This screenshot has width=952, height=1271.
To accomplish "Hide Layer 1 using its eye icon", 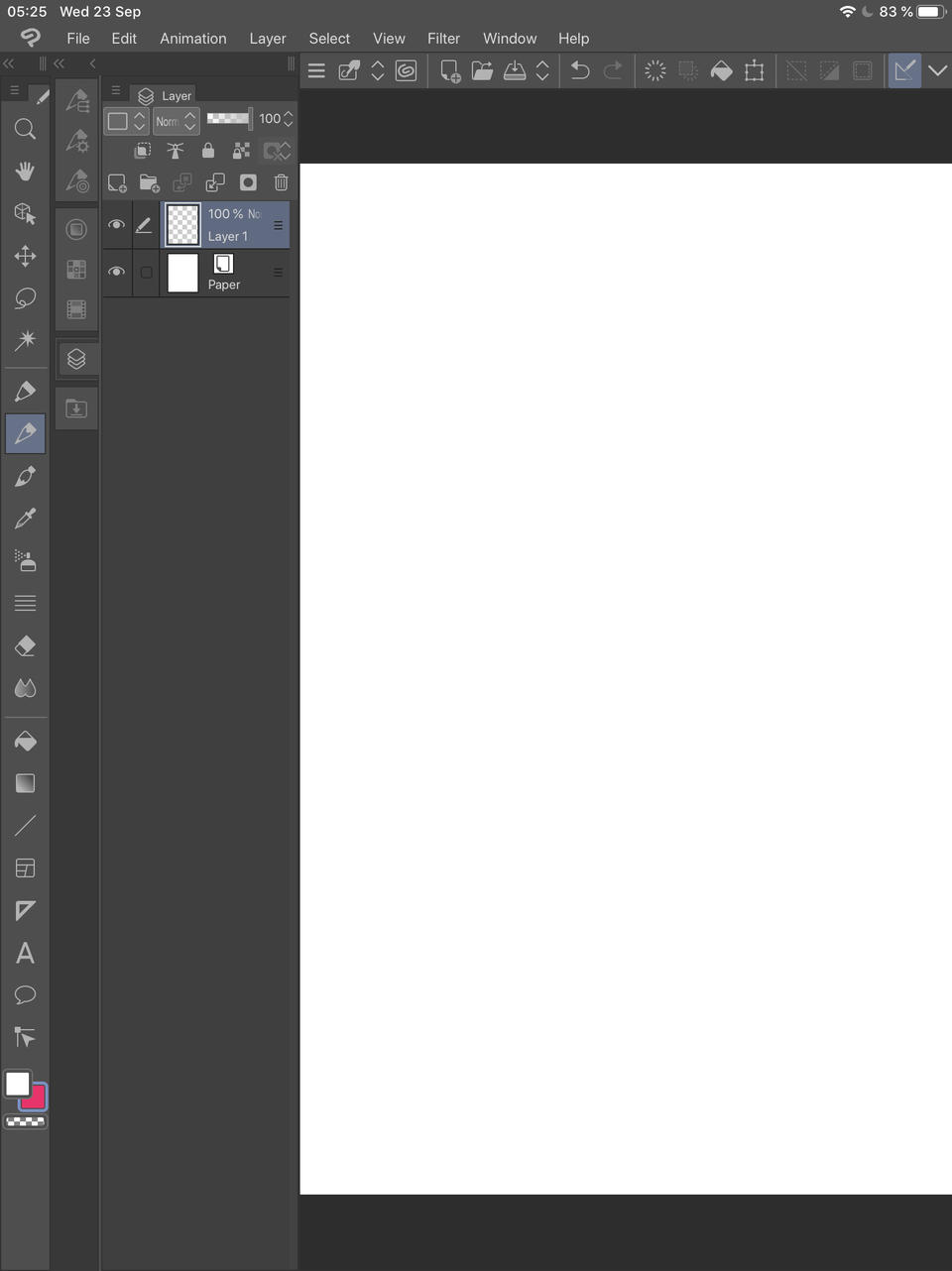I will pos(116,225).
